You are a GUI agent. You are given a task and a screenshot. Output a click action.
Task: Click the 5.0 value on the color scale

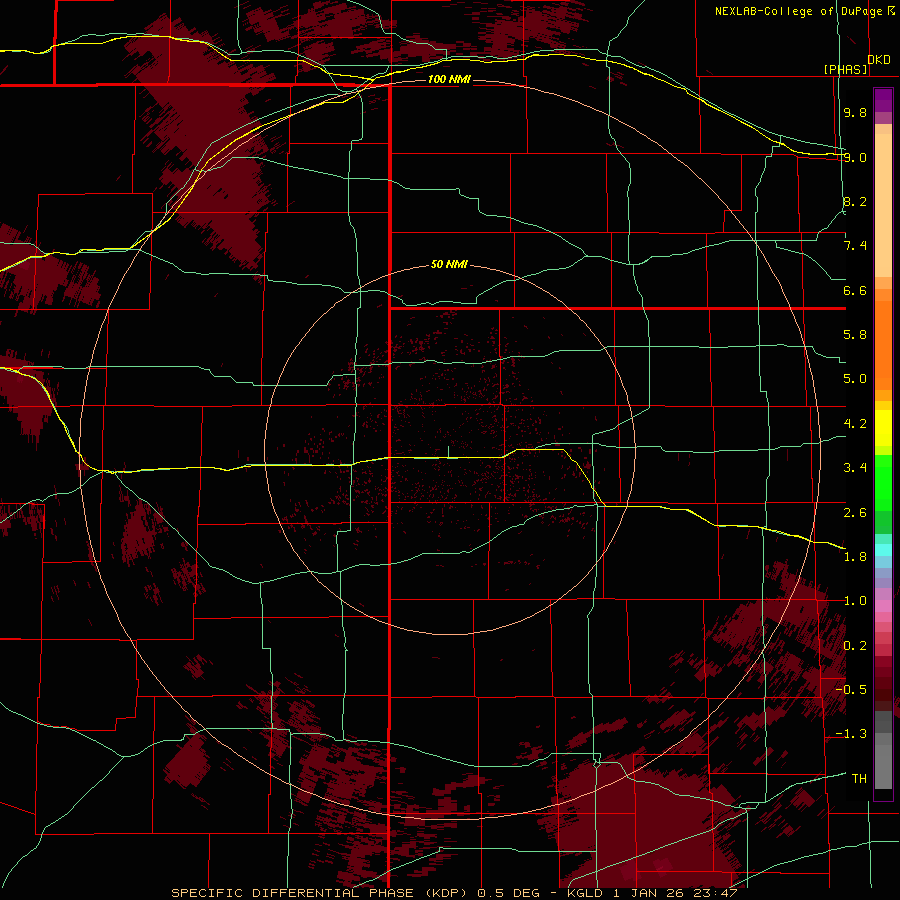tap(855, 379)
